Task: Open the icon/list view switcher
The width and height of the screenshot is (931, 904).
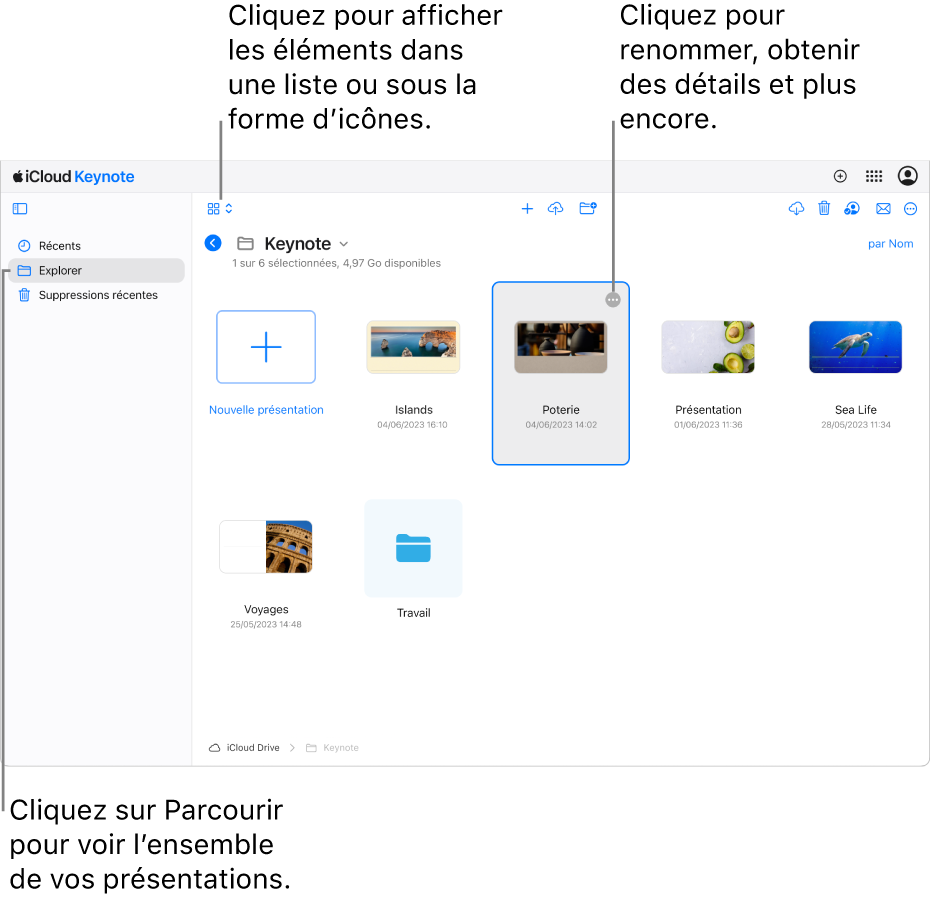Action: [220, 209]
